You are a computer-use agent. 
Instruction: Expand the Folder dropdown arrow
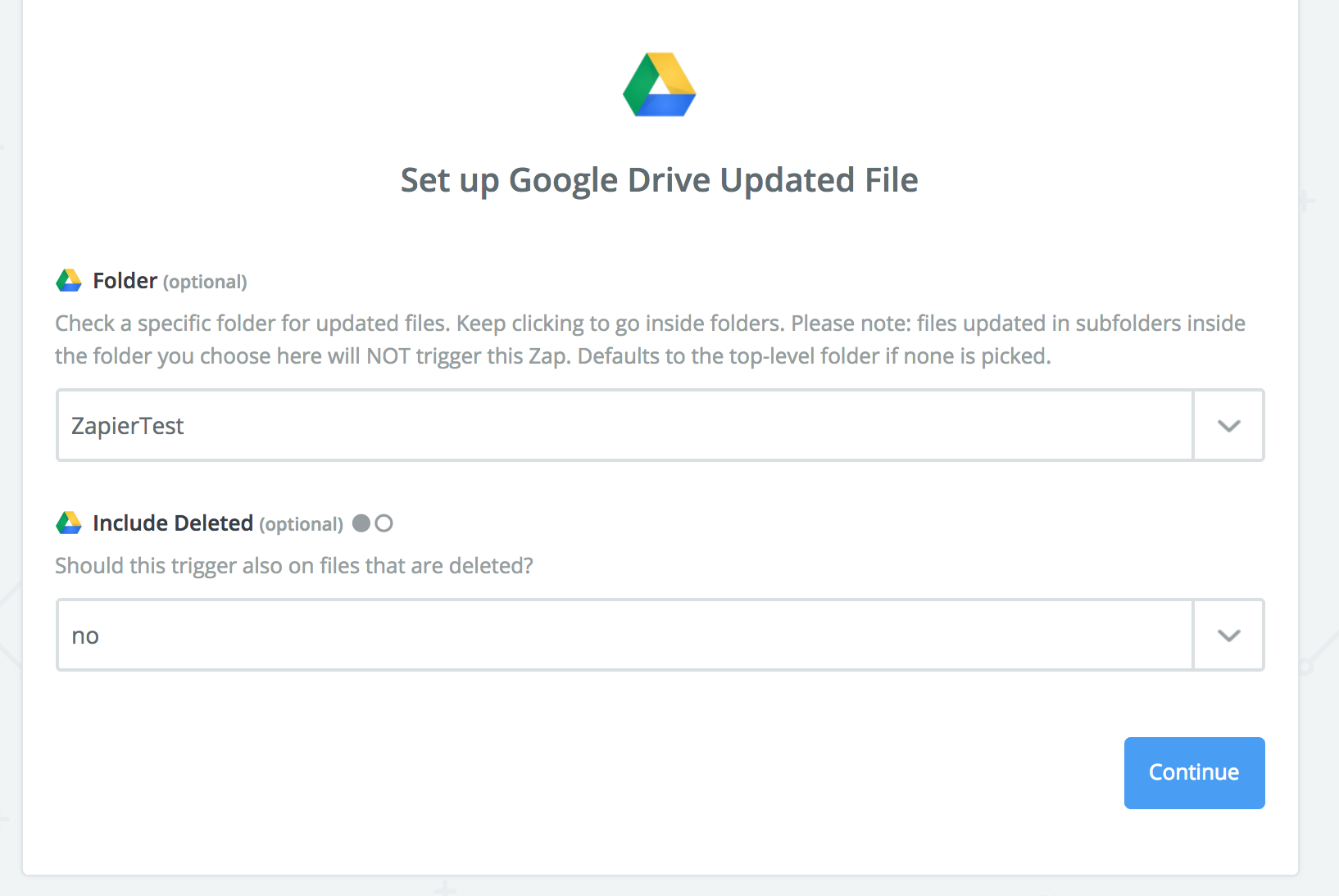click(x=1228, y=426)
